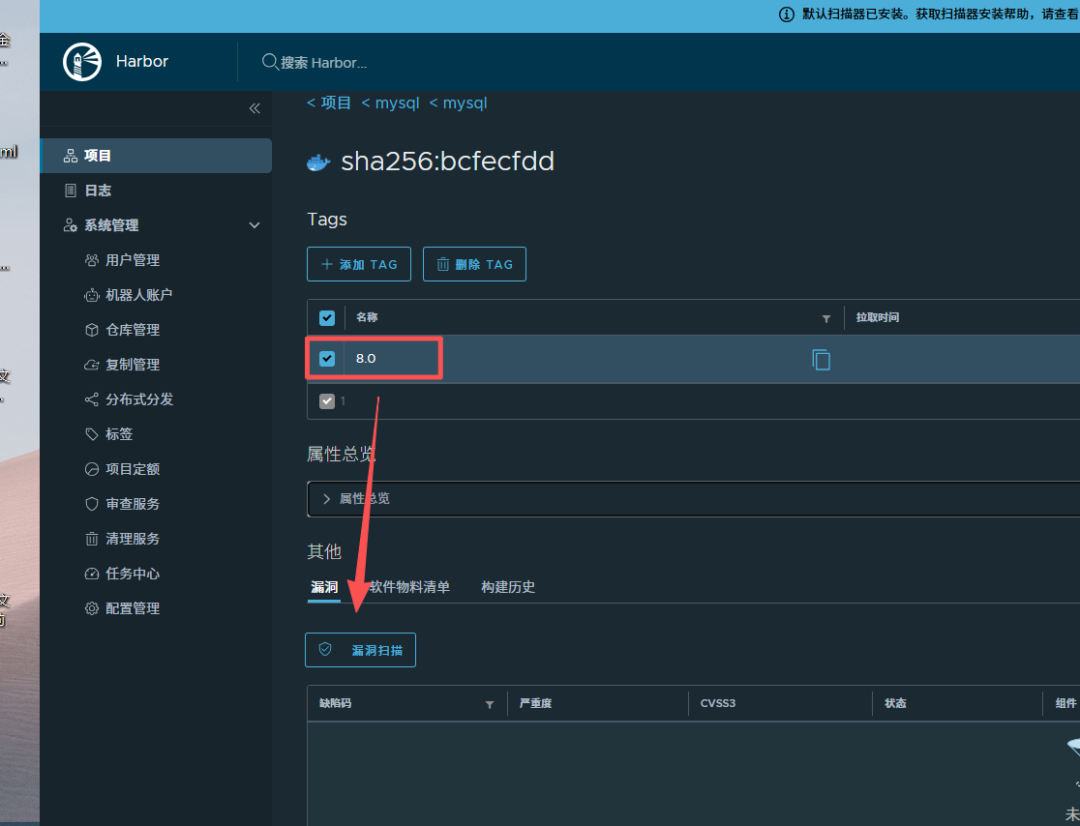Viewport: 1080px width, 826px height.
Task: Click the 审查服务 shield icon
Action: coord(92,504)
